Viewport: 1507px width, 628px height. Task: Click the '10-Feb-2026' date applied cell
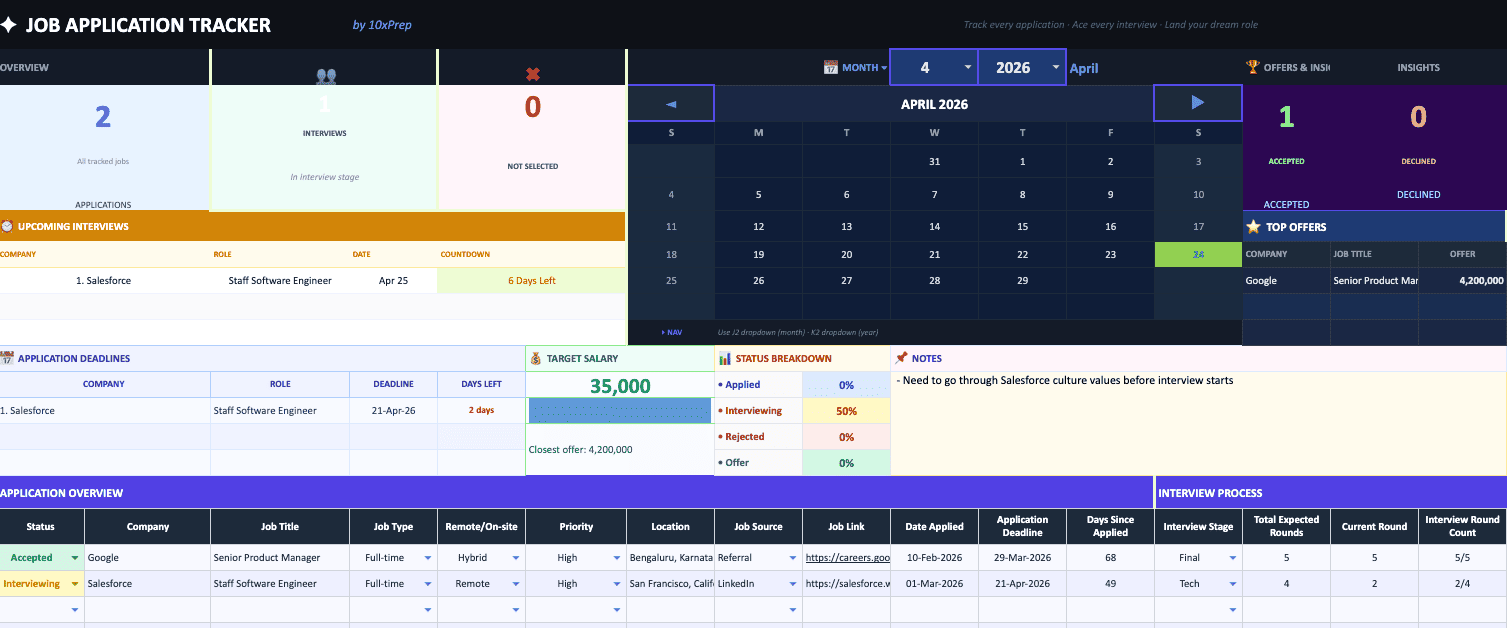click(x=934, y=558)
